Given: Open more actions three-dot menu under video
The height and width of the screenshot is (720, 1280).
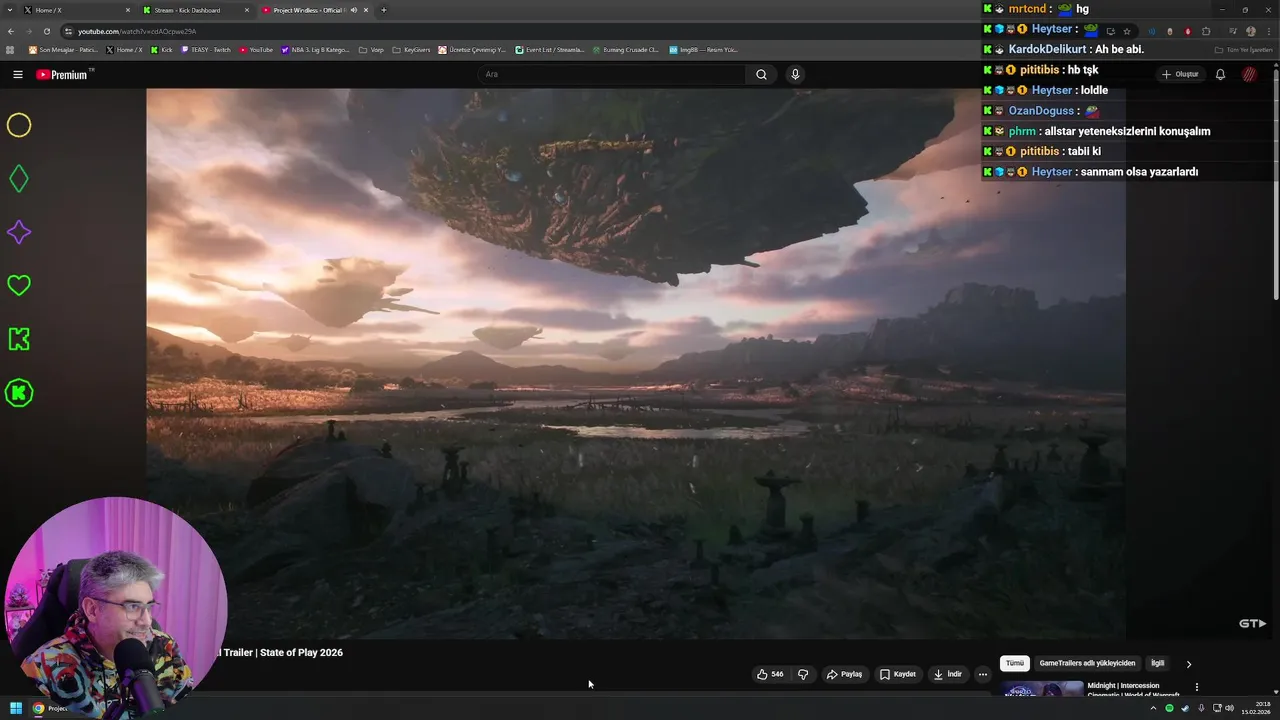Looking at the screenshot, I should click(x=982, y=674).
